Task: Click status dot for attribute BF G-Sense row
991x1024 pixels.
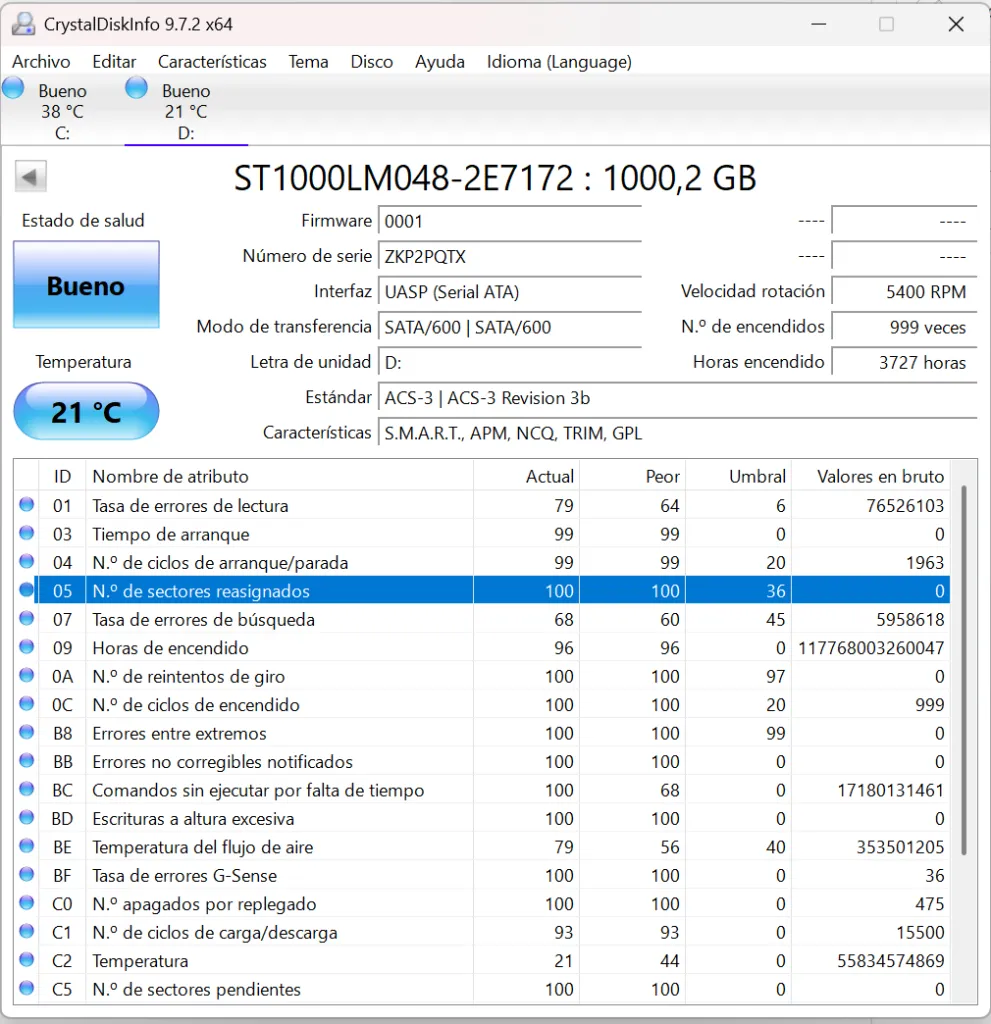Action: [x=27, y=874]
